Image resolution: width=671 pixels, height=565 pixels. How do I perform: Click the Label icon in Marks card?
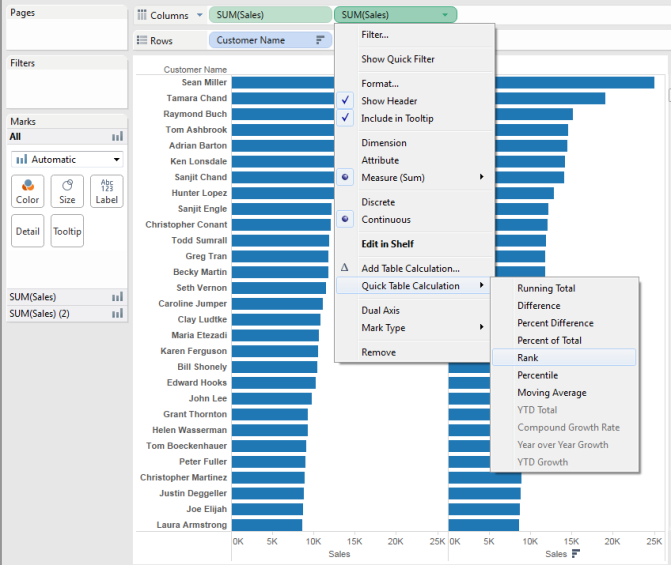coord(106,191)
